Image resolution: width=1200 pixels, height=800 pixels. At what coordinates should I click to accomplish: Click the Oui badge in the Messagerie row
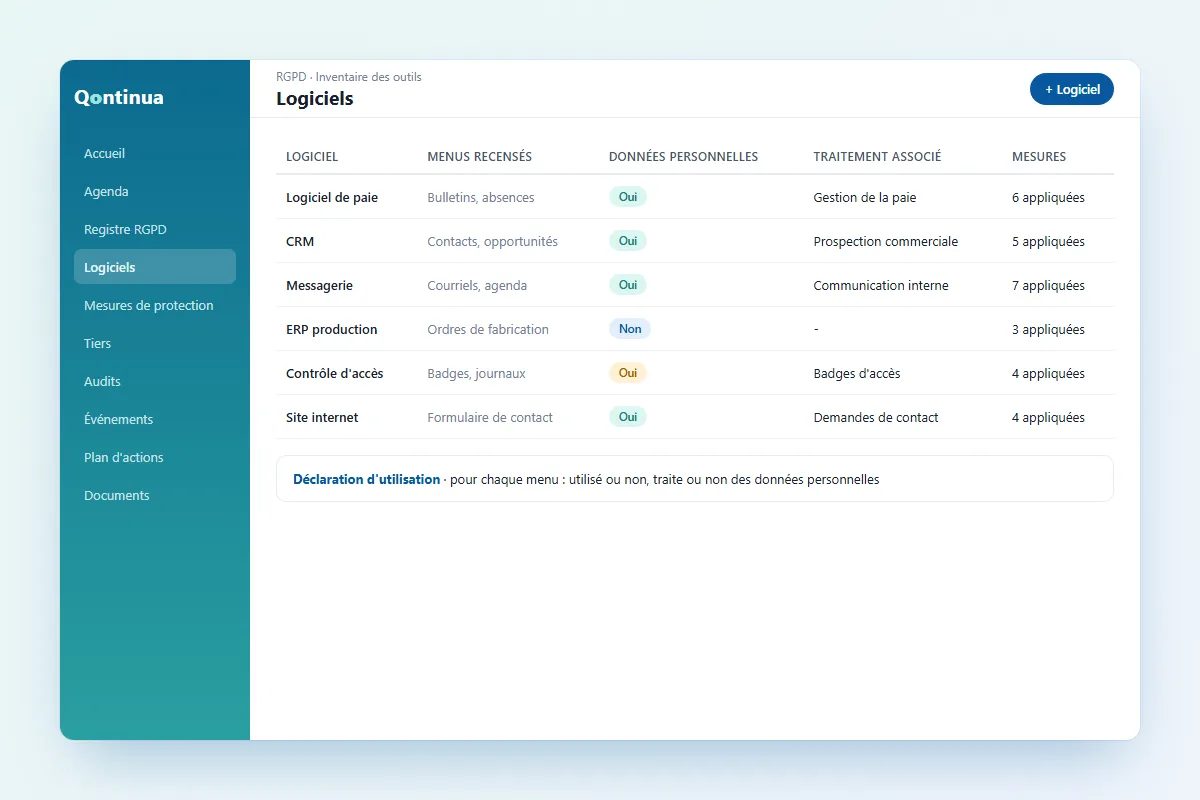(x=628, y=285)
